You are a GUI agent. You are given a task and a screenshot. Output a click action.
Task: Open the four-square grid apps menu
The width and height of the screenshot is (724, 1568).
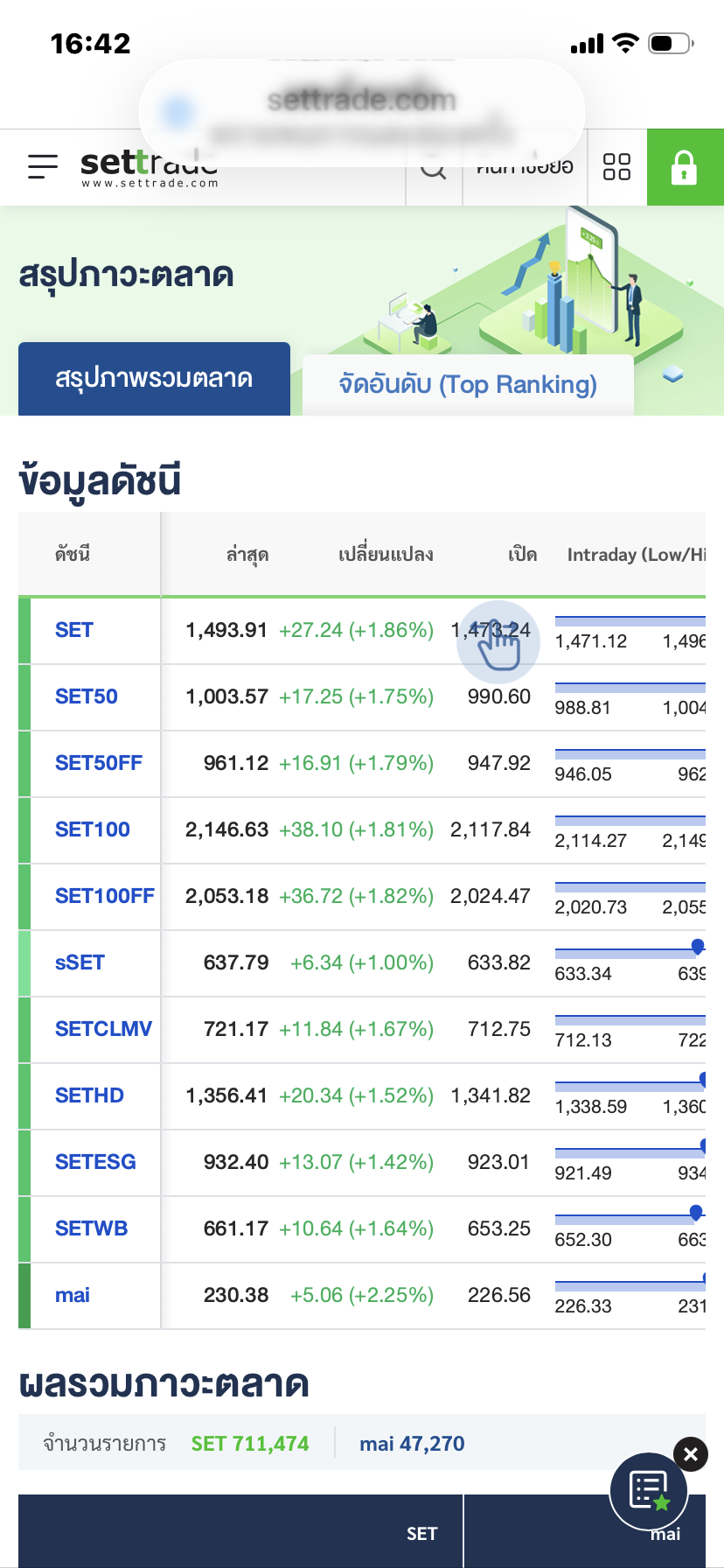coord(616,167)
